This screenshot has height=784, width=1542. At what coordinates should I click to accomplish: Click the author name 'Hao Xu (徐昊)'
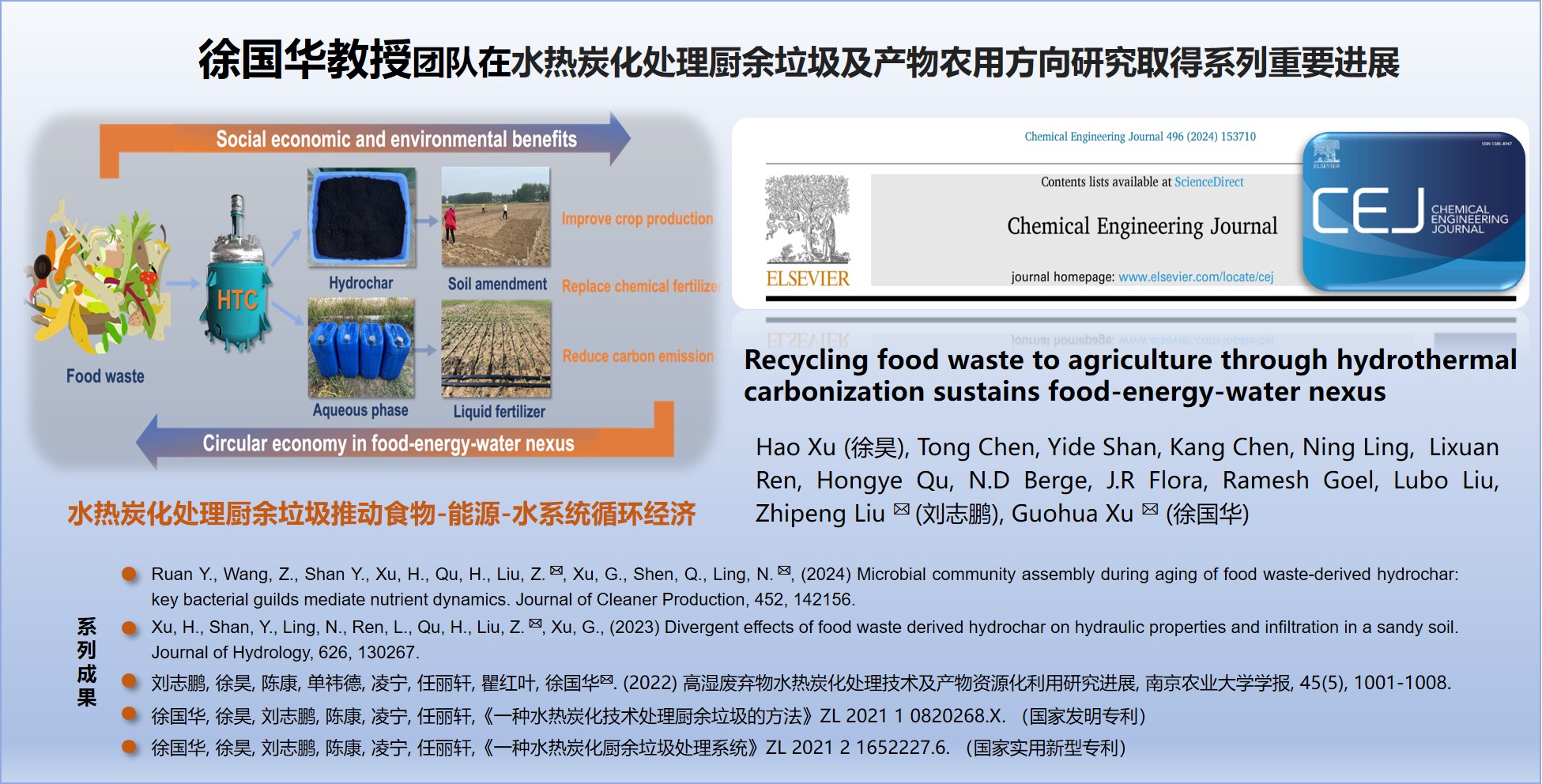point(829,447)
